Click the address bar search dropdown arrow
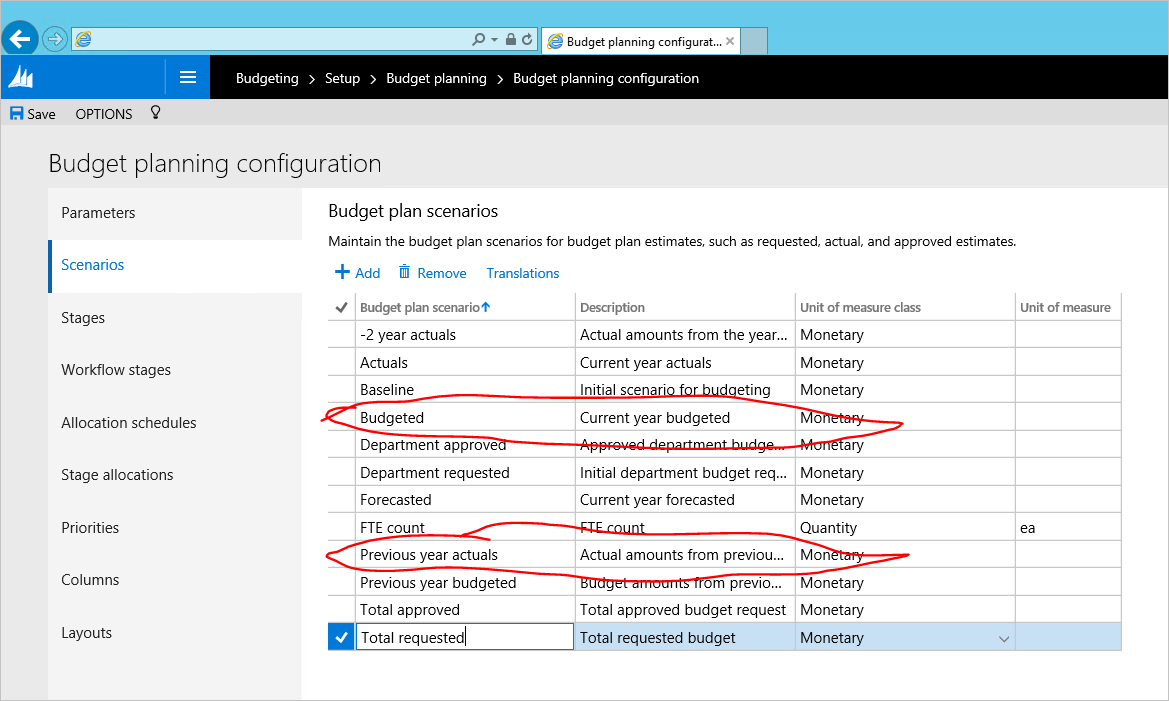This screenshot has height=701, width=1169. [494, 40]
